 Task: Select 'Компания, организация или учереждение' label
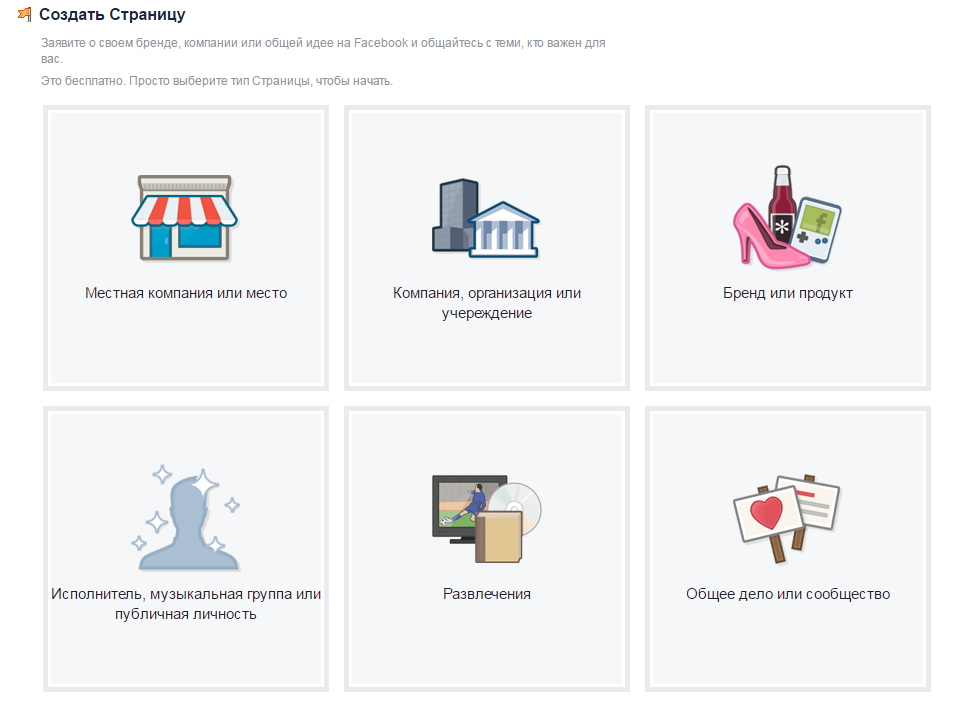(487, 303)
